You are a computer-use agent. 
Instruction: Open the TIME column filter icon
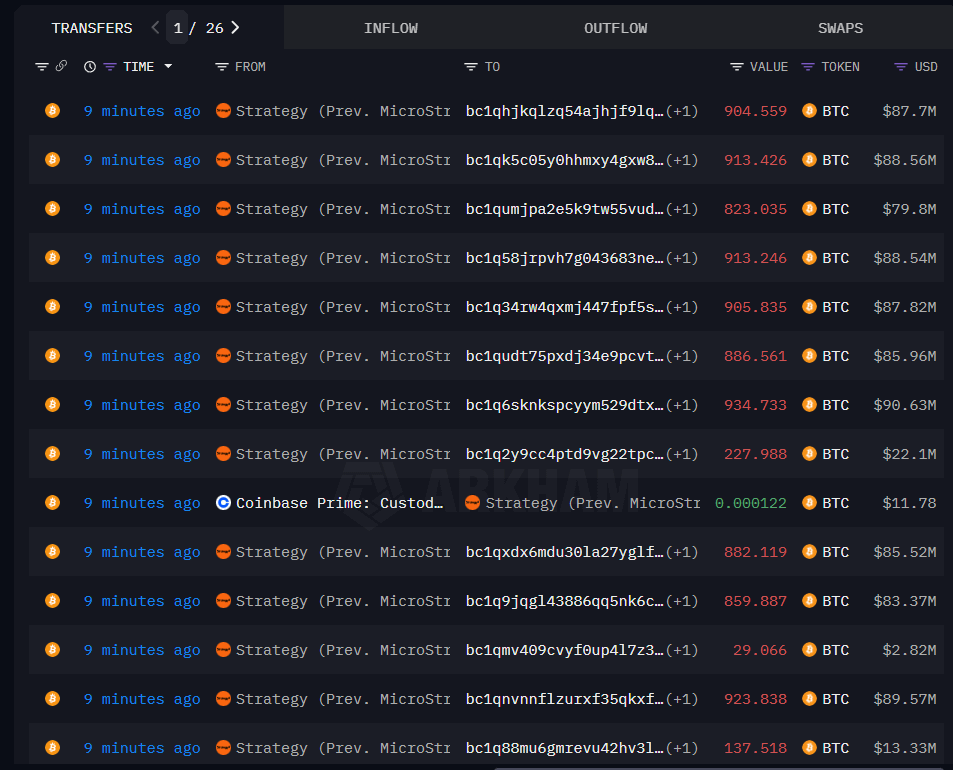tap(109, 67)
